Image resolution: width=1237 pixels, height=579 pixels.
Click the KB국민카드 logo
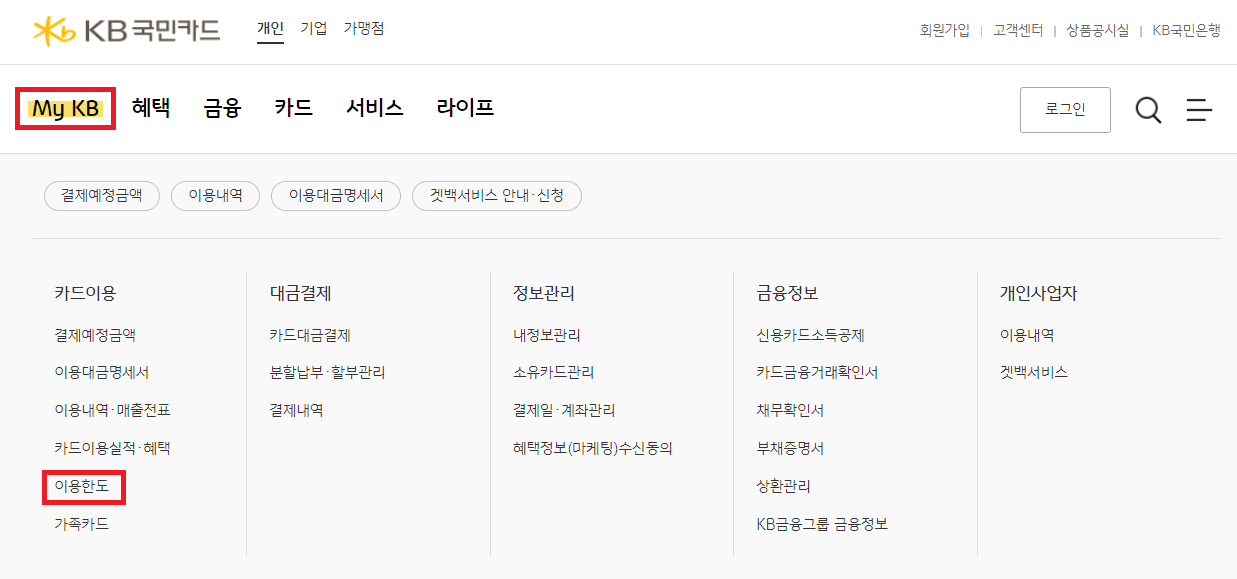[125, 30]
